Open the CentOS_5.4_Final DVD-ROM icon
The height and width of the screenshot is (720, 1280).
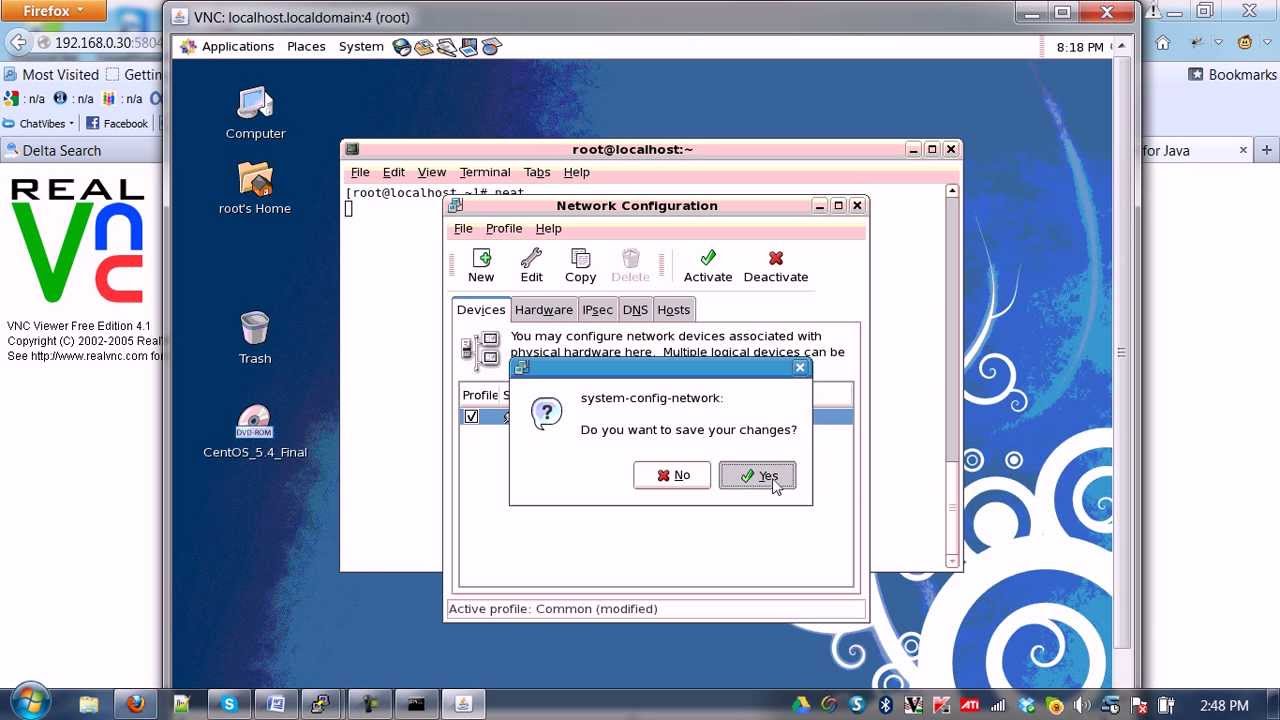coord(255,422)
